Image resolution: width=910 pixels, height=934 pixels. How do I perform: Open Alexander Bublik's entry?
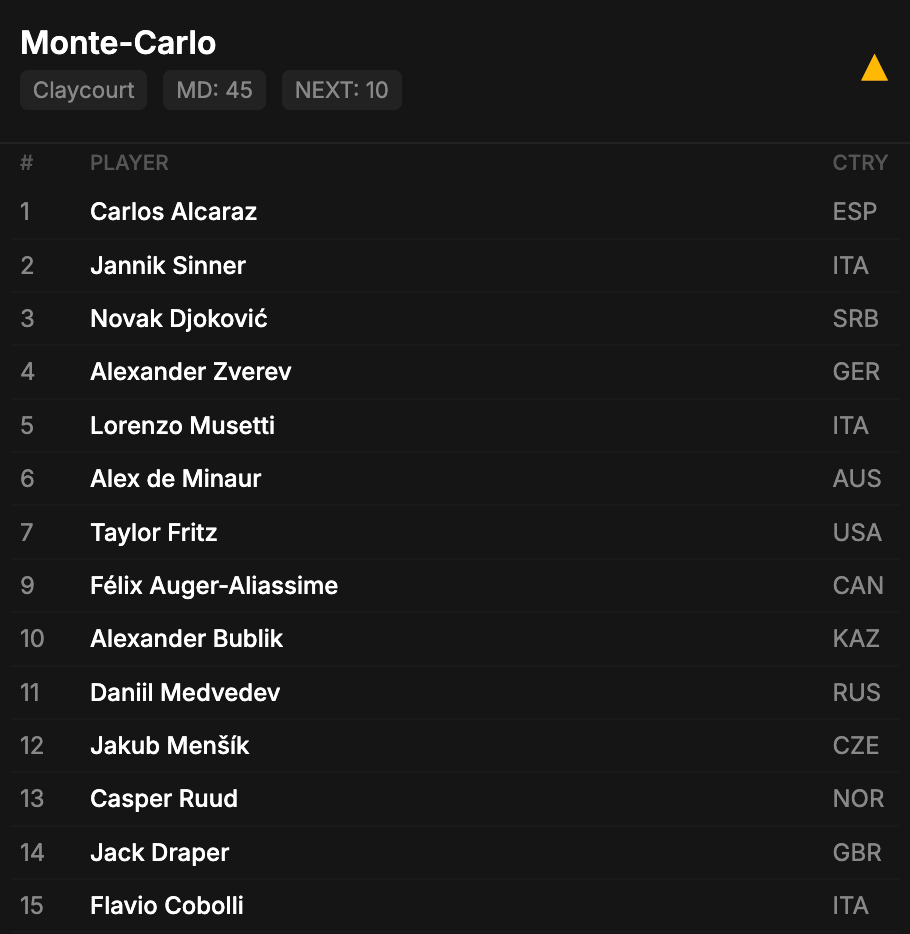pos(187,639)
